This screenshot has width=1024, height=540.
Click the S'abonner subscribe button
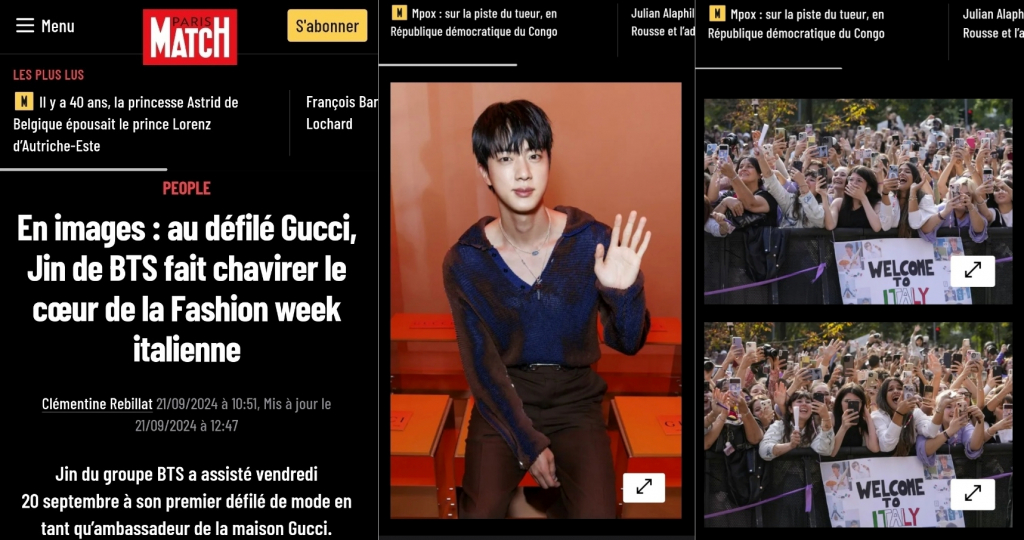click(x=327, y=26)
